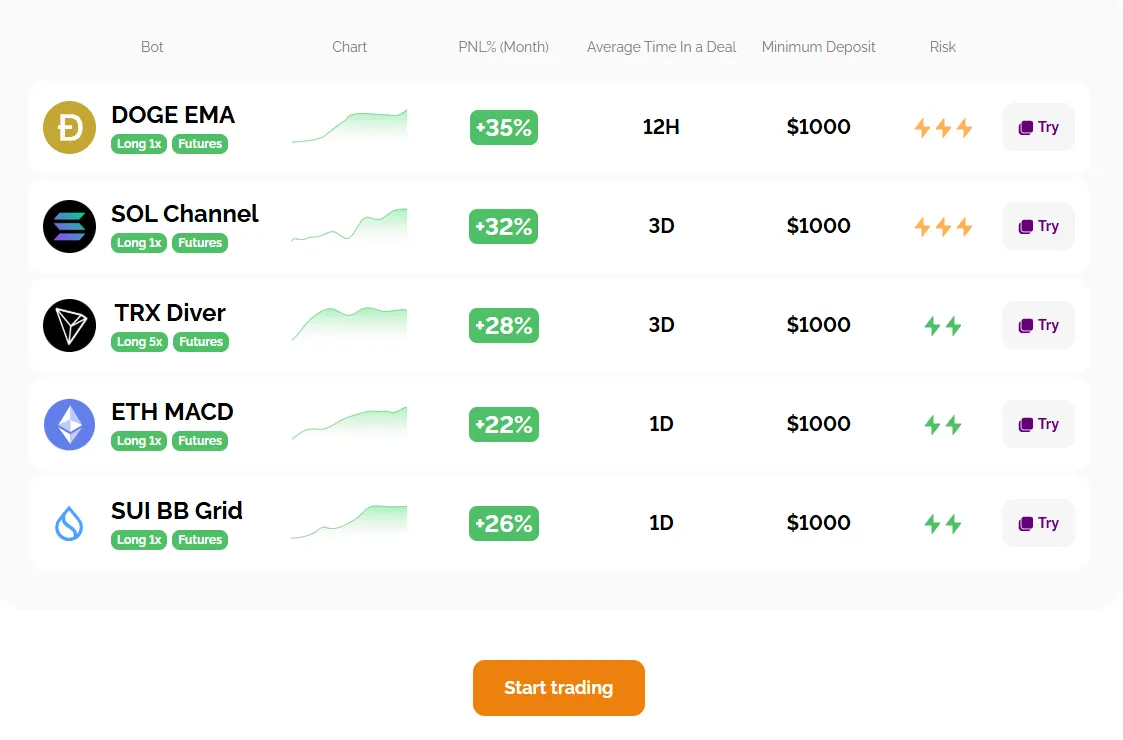Click the Solana coin icon
This screenshot has height=740, width=1123.
coord(69,227)
